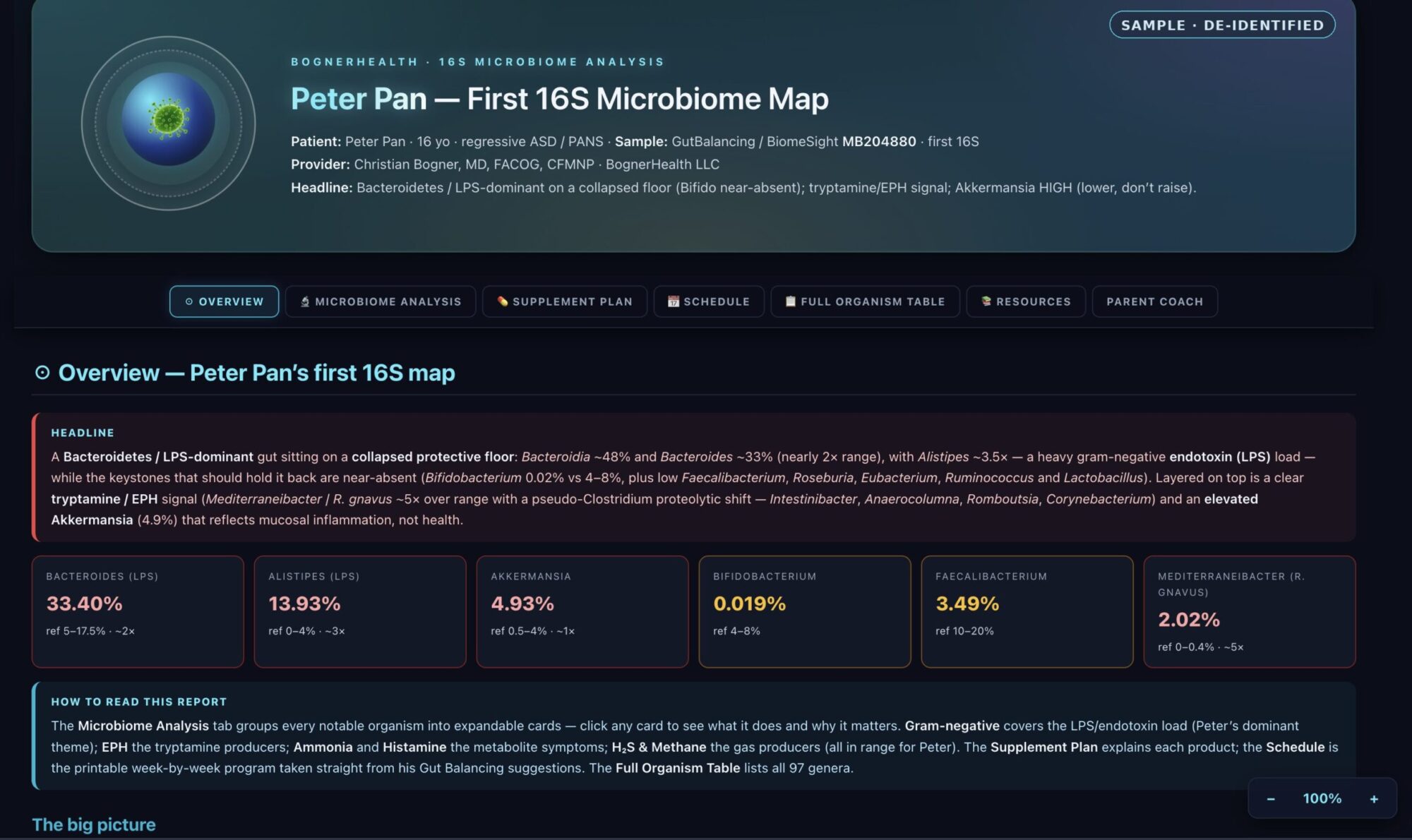Open the Supplement Plan tab
This screenshot has width=1412, height=840.
pyautogui.click(x=565, y=301)
